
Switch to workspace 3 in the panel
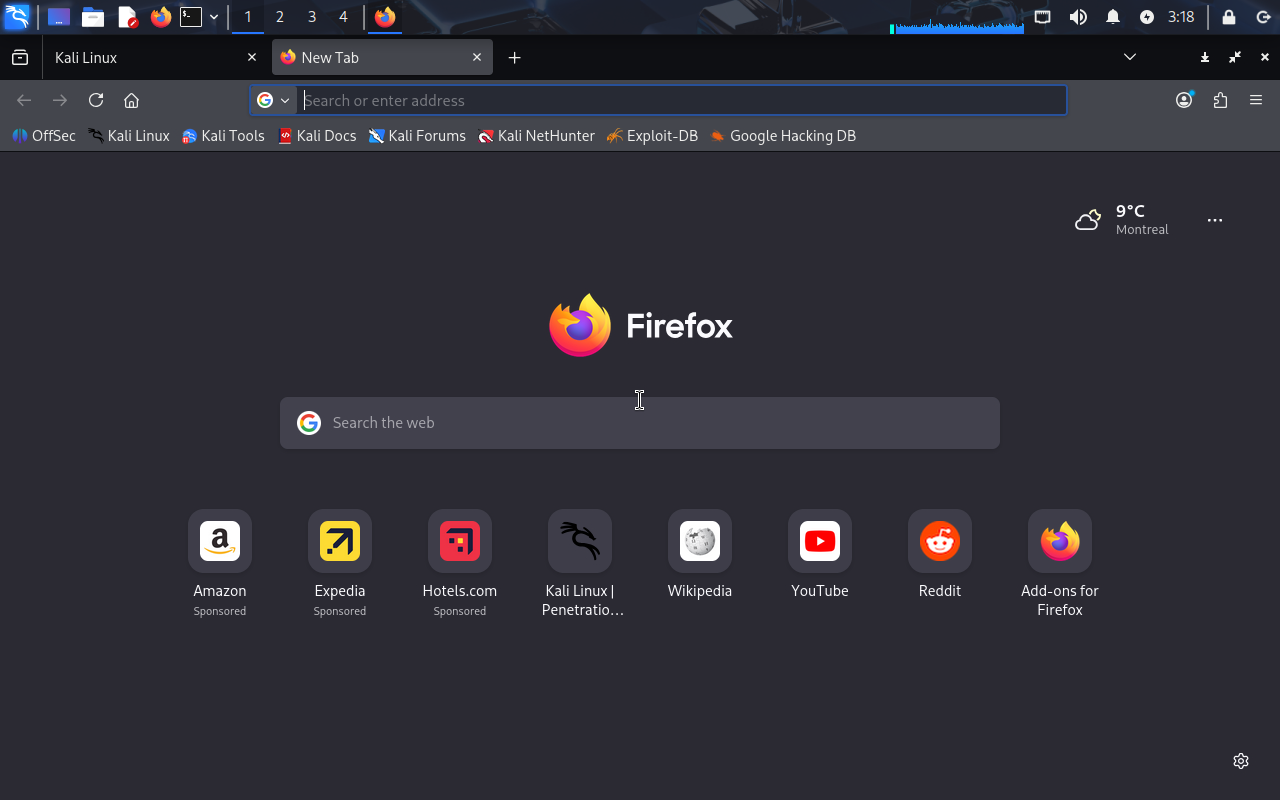pos(312,17)
